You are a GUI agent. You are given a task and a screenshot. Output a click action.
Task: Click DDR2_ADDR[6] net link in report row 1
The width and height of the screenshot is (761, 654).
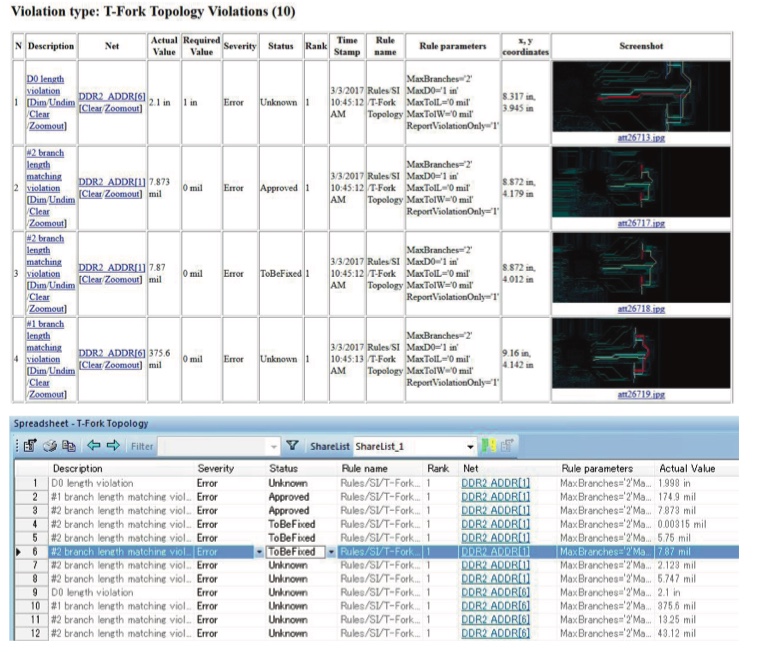[x=112, y=96]
